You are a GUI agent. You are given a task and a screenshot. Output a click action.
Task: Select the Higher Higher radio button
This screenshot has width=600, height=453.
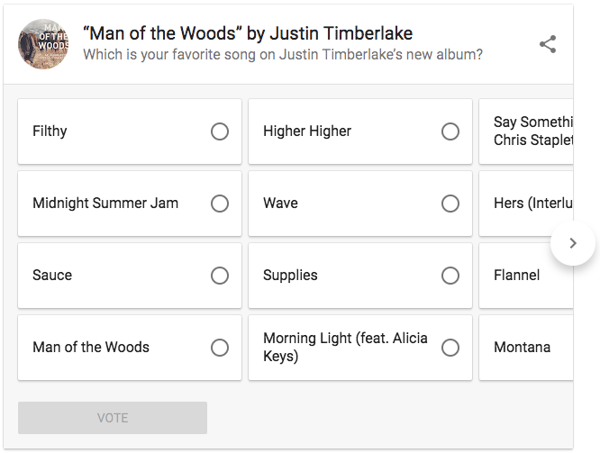click(450, 131)
